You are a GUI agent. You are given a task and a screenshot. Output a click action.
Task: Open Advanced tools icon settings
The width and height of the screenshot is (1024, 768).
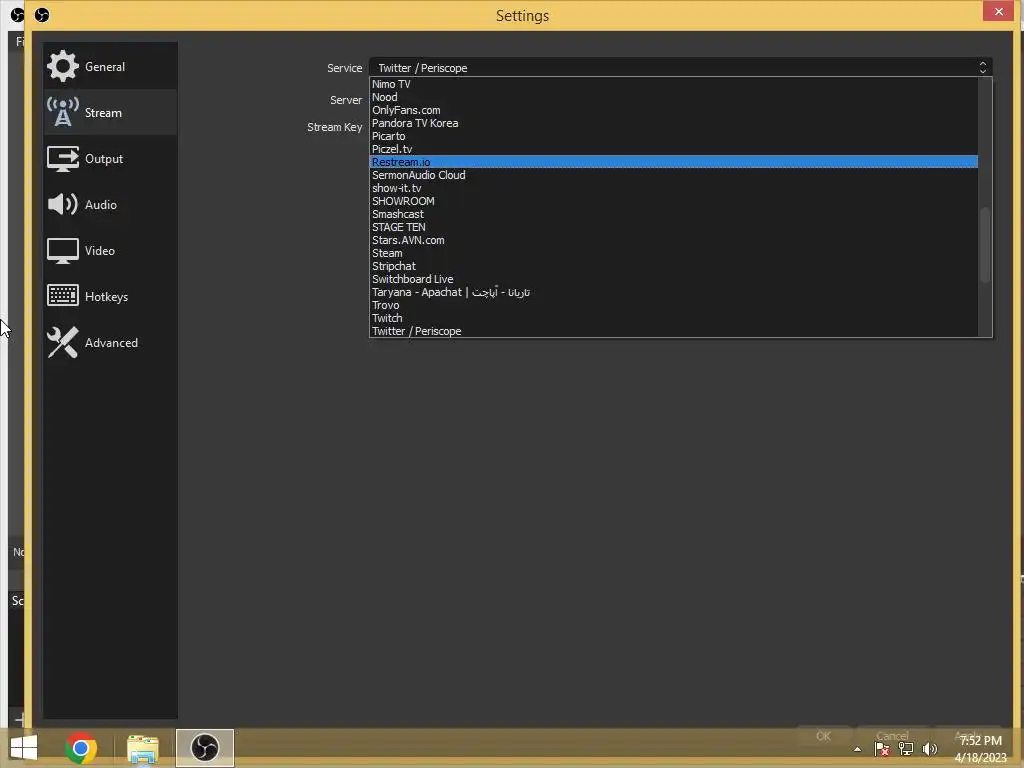63,342
